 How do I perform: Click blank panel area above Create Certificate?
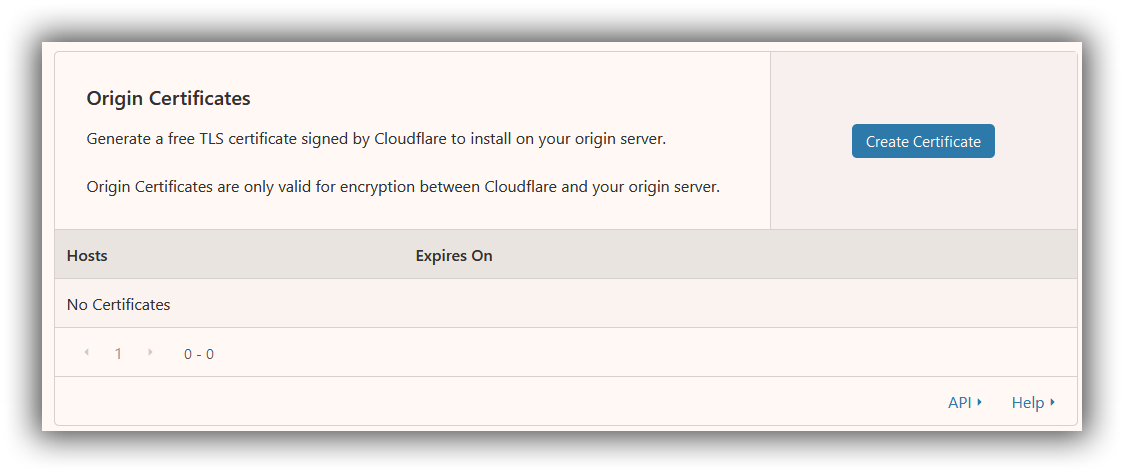[x=923, y=86]
